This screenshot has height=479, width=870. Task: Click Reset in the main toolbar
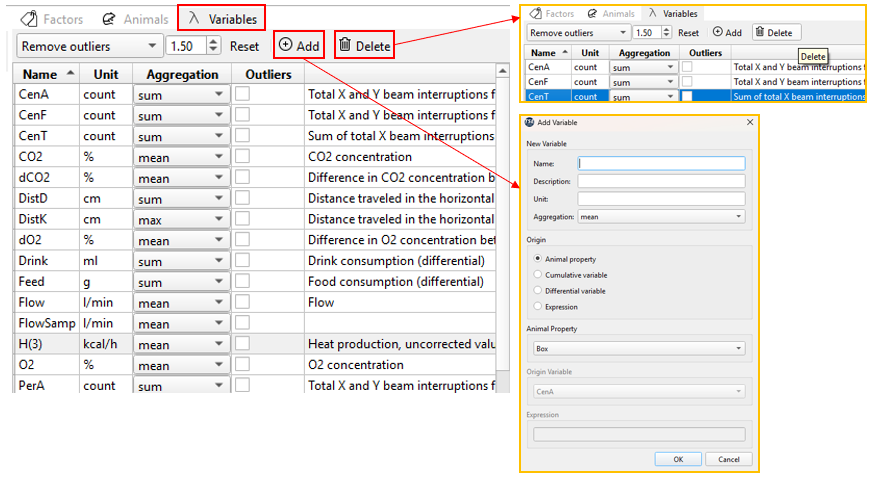coord(244,46)
